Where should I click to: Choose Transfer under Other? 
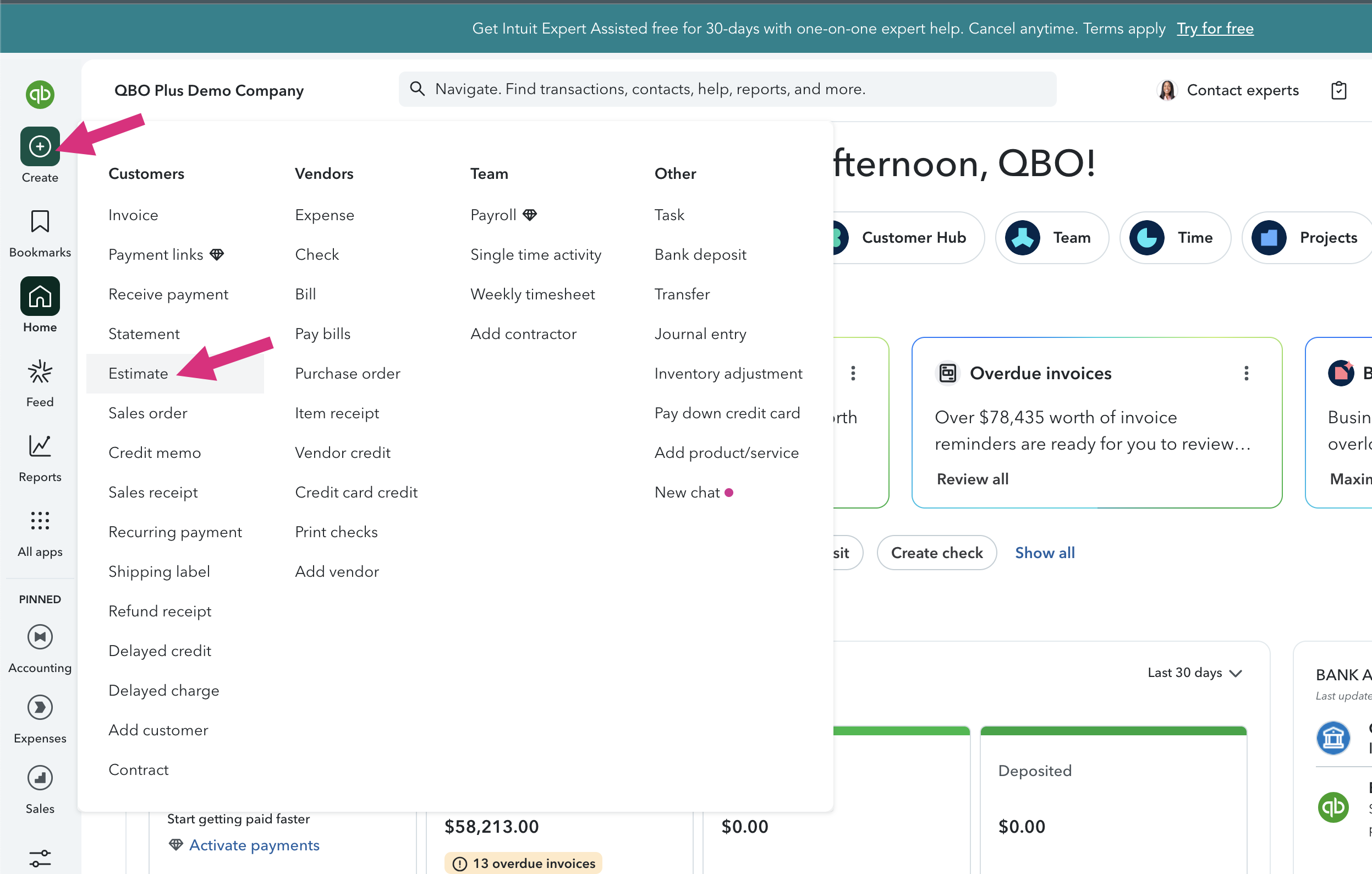pos(682,294)
